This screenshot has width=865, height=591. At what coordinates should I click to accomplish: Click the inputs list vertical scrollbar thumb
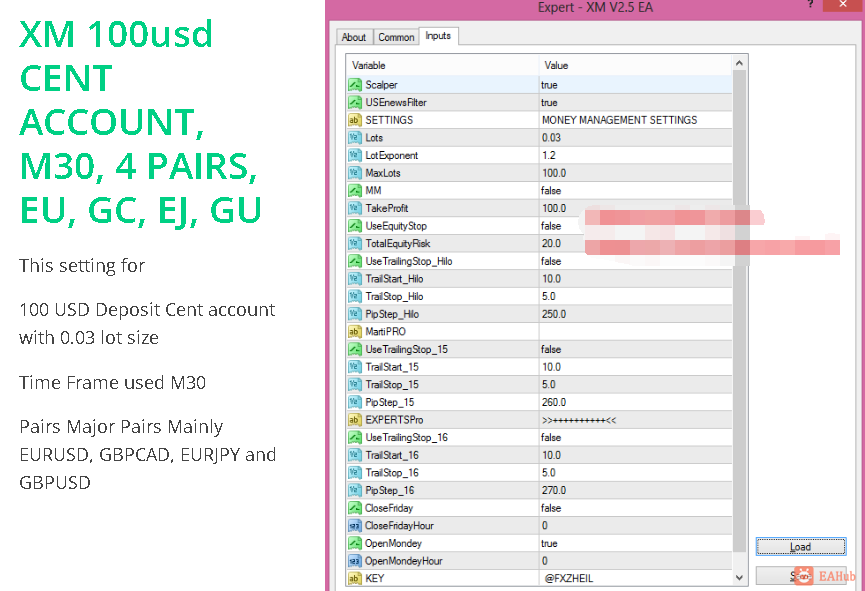tap(739, 311)
